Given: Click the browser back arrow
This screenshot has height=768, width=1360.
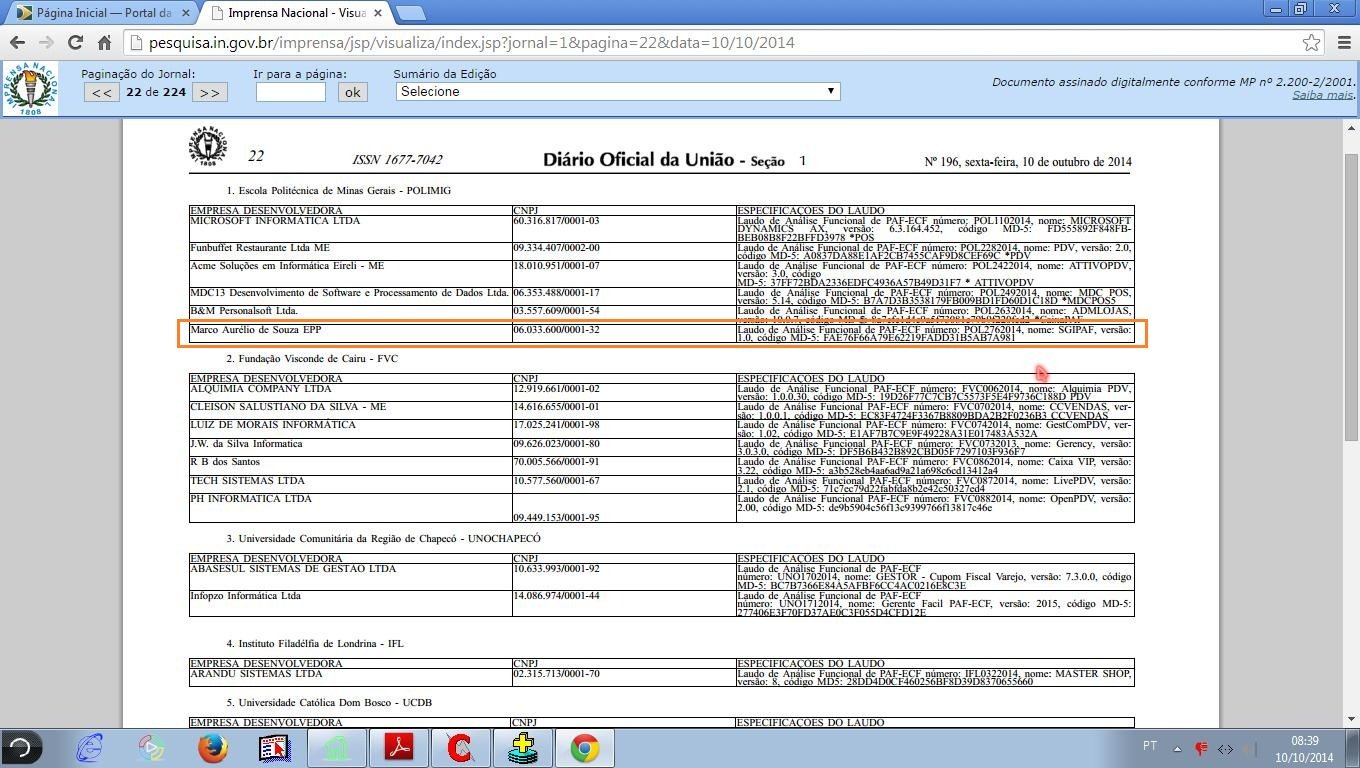Looking at the screenshot, I should point(17,42).
